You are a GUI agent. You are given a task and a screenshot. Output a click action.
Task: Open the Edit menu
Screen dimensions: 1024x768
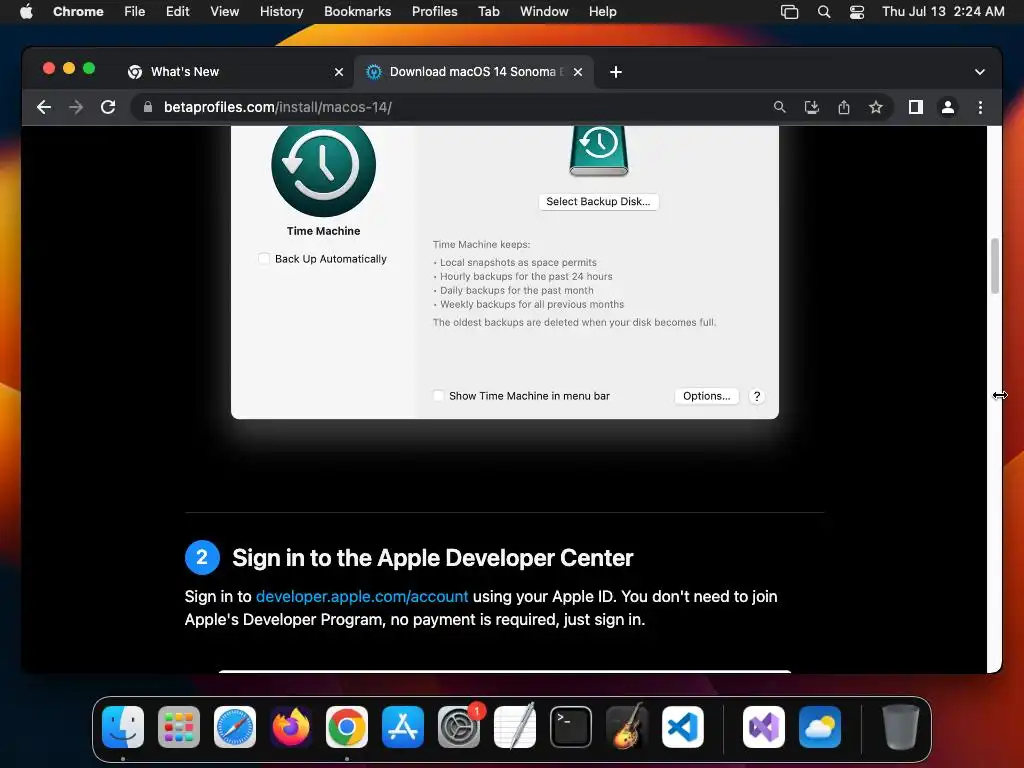click(177, 11)
